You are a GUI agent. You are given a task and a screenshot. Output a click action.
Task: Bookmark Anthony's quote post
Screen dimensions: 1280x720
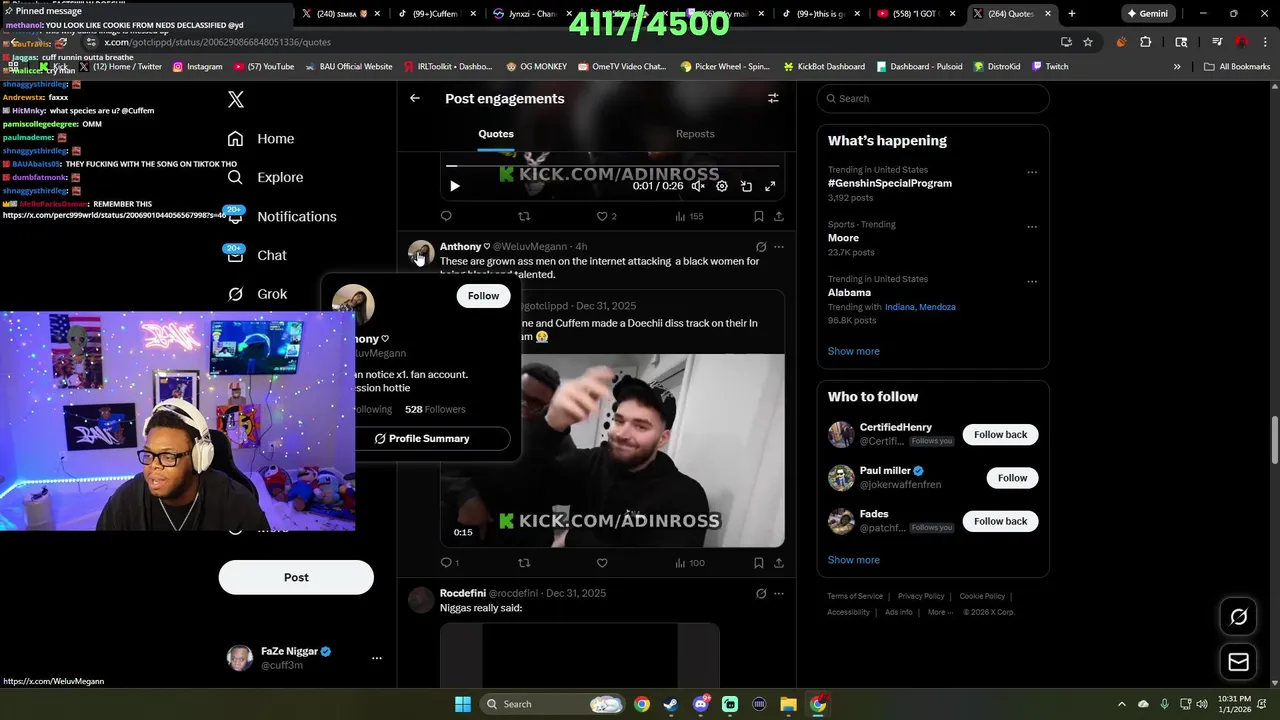tap(759, 563)
